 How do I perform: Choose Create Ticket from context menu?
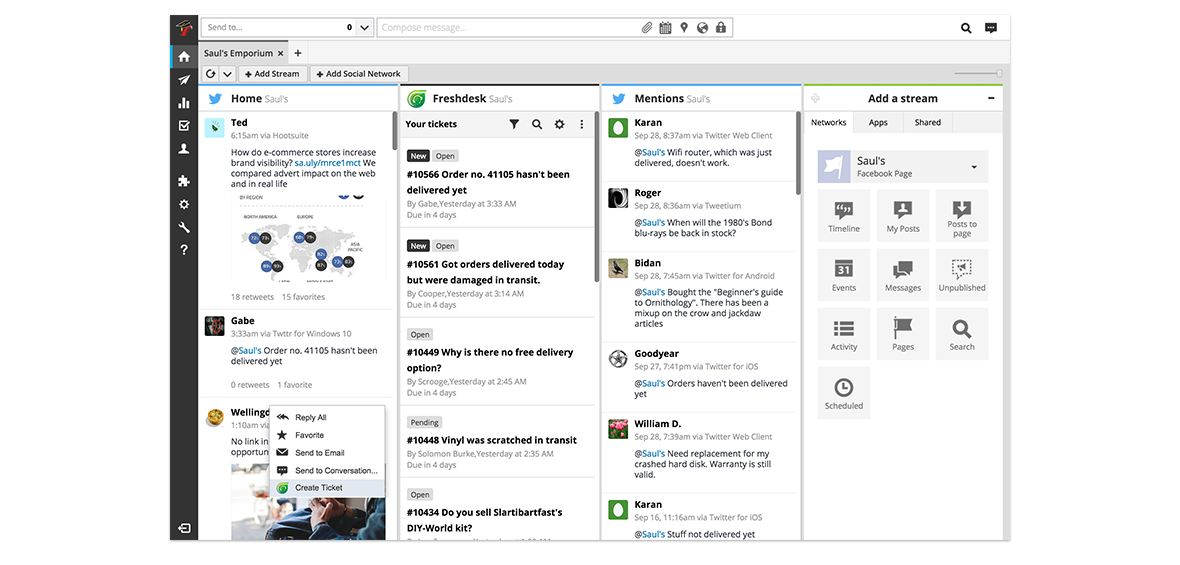click(327, 488)
